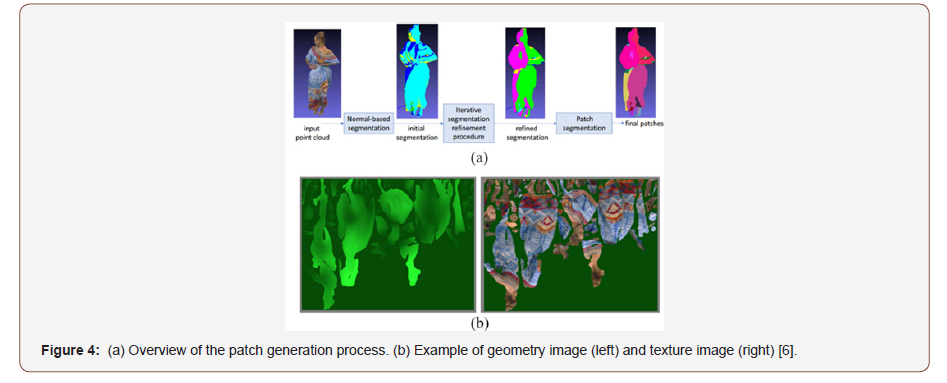Click the green geometry image

pos(388,245)
